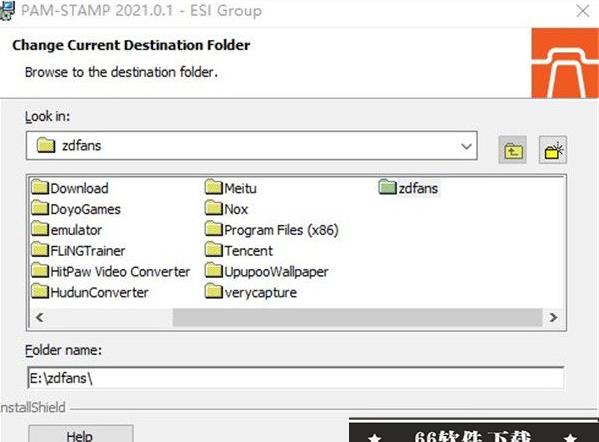Select the HudunConverter folder
This screenshot has height=442, width=599.
[x=90, y=292]
